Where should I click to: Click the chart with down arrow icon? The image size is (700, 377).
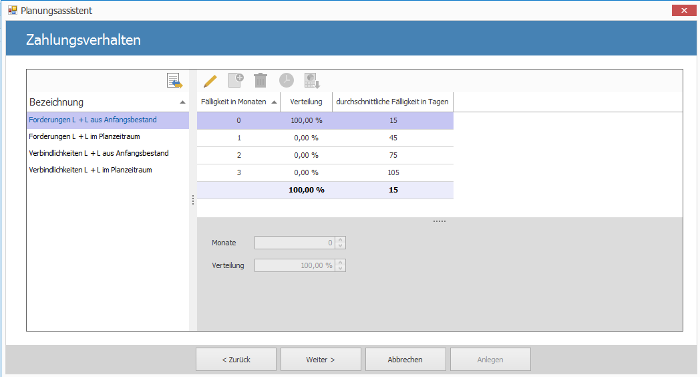pyautogui.click(x=312, y=81)
